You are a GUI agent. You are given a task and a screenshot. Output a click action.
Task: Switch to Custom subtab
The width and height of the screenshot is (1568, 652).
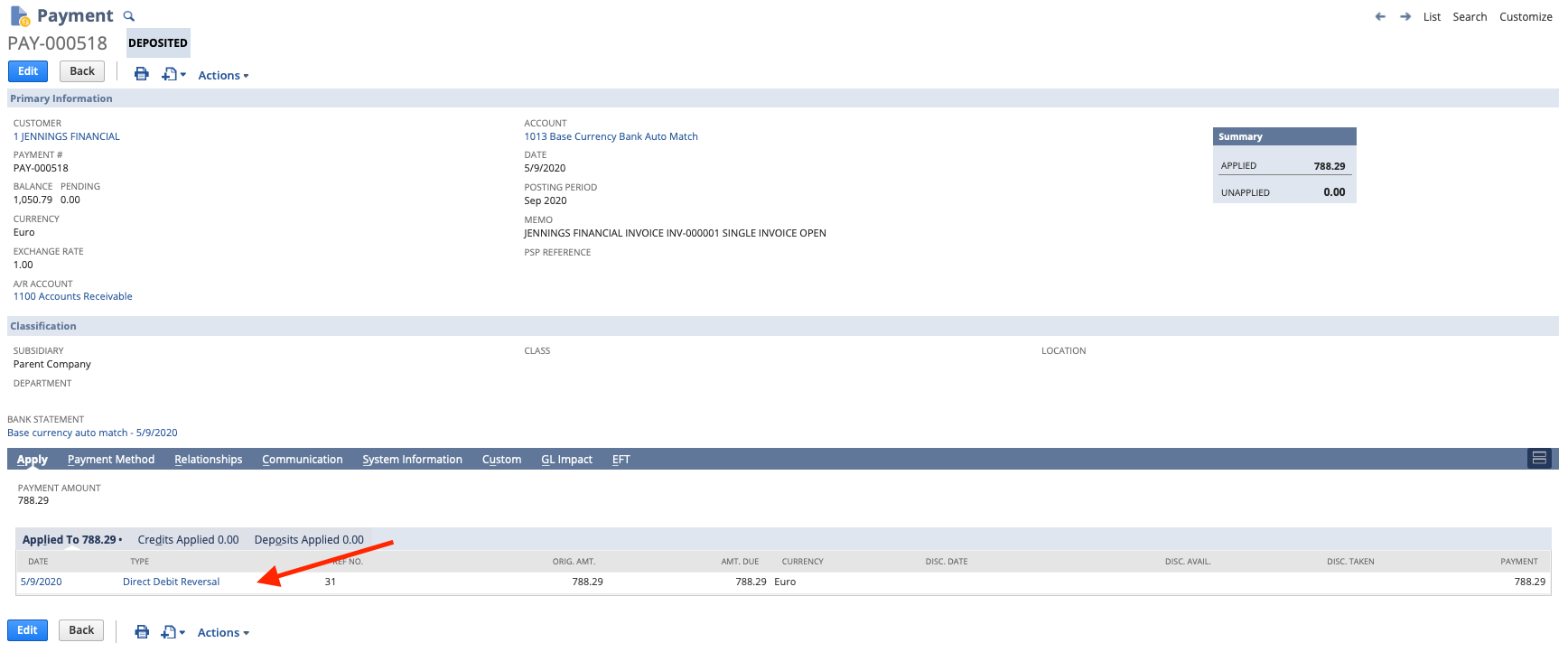(501, 460)
